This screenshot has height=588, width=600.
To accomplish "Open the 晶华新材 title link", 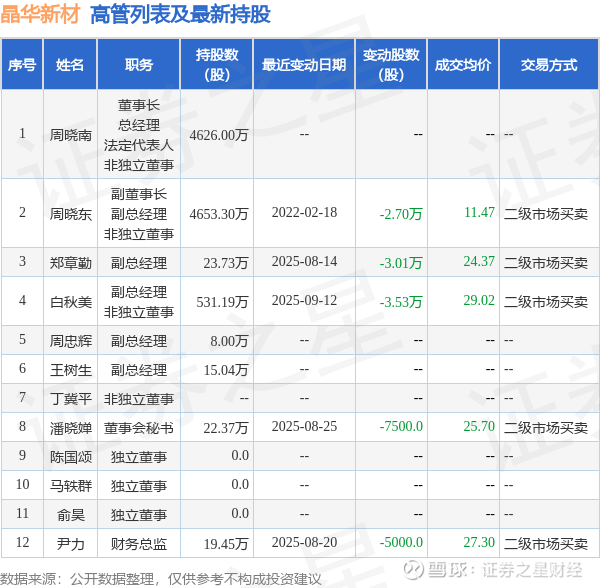I will pyautogui.click(x=40, y=14).
